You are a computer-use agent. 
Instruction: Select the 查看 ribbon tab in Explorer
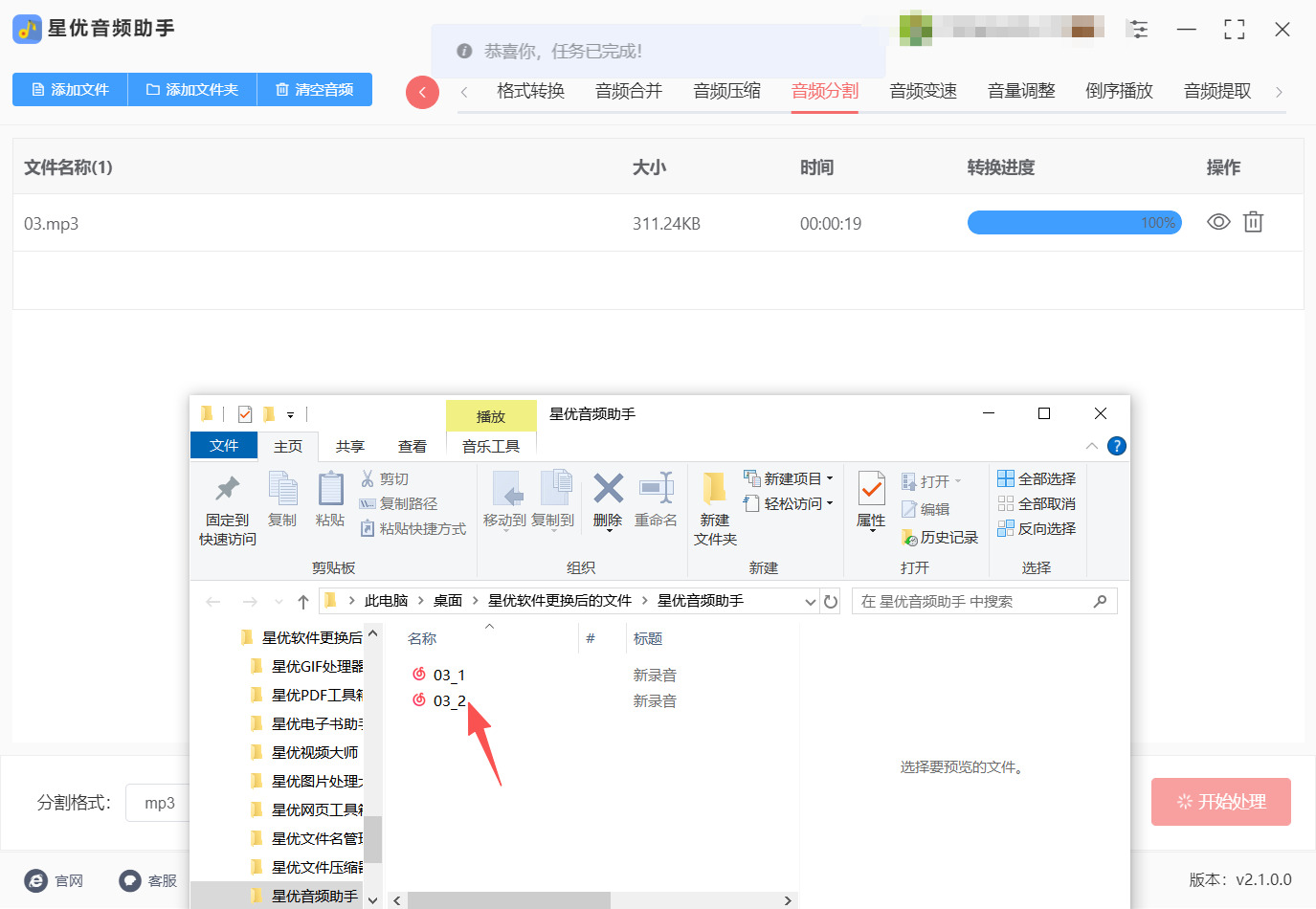413,445
